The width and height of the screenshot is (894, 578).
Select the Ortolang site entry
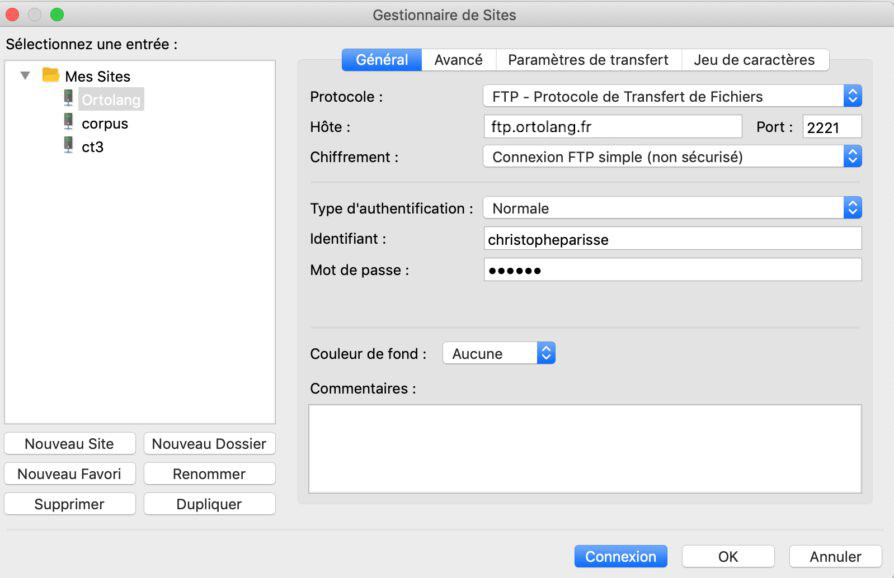click(x=111, y=100)
